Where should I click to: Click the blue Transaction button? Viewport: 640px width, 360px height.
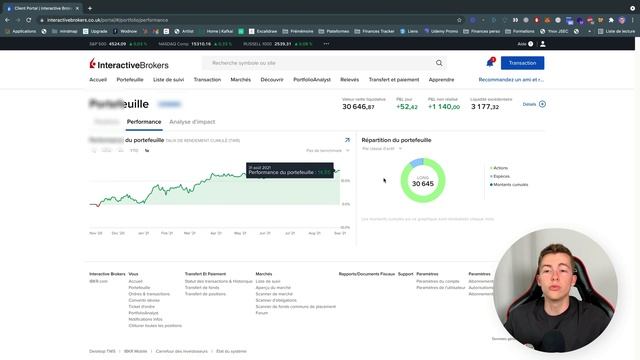(x=522, y=63)
